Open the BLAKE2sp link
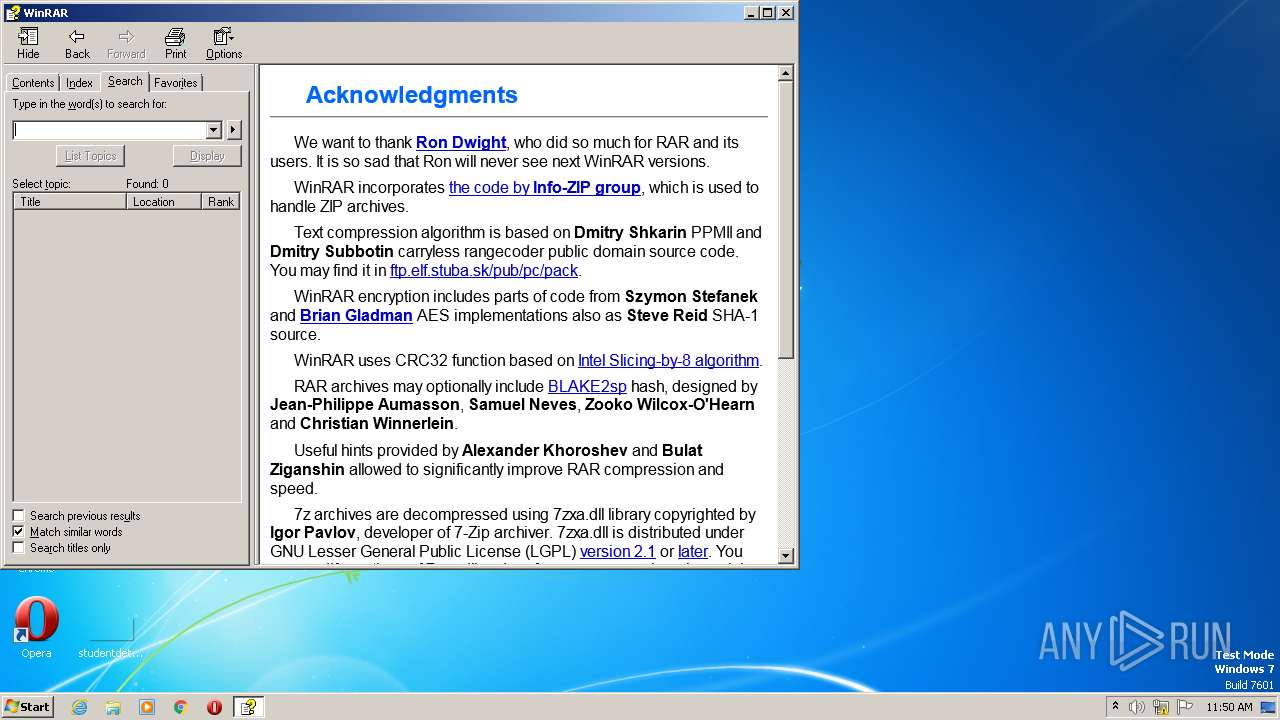The image size is (1280, 720). (x=587, y=387)
